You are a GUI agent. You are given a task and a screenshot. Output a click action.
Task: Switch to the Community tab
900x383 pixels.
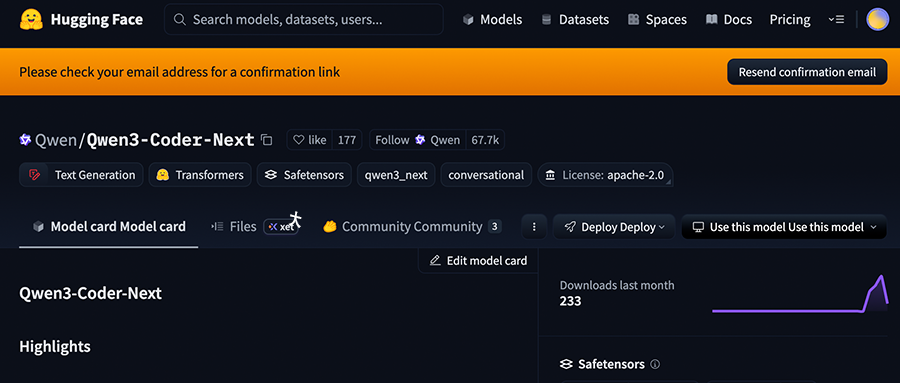coord(412,227)
